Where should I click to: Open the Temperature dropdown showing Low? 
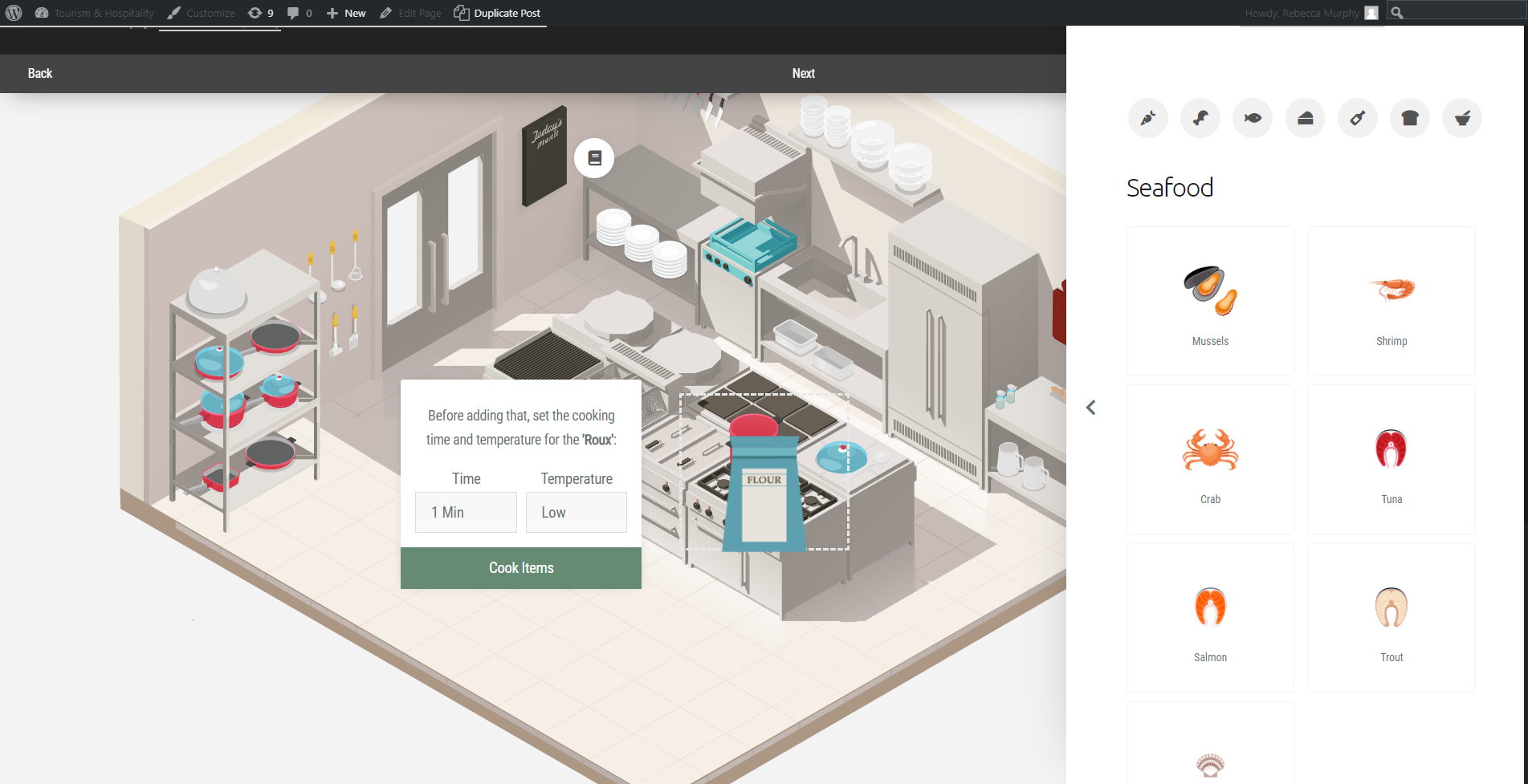click(x=576, y=512)
